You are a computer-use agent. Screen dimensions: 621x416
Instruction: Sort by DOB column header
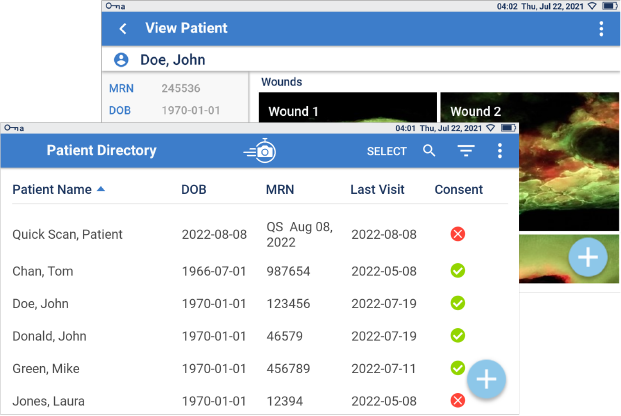[x=194, y=189]
